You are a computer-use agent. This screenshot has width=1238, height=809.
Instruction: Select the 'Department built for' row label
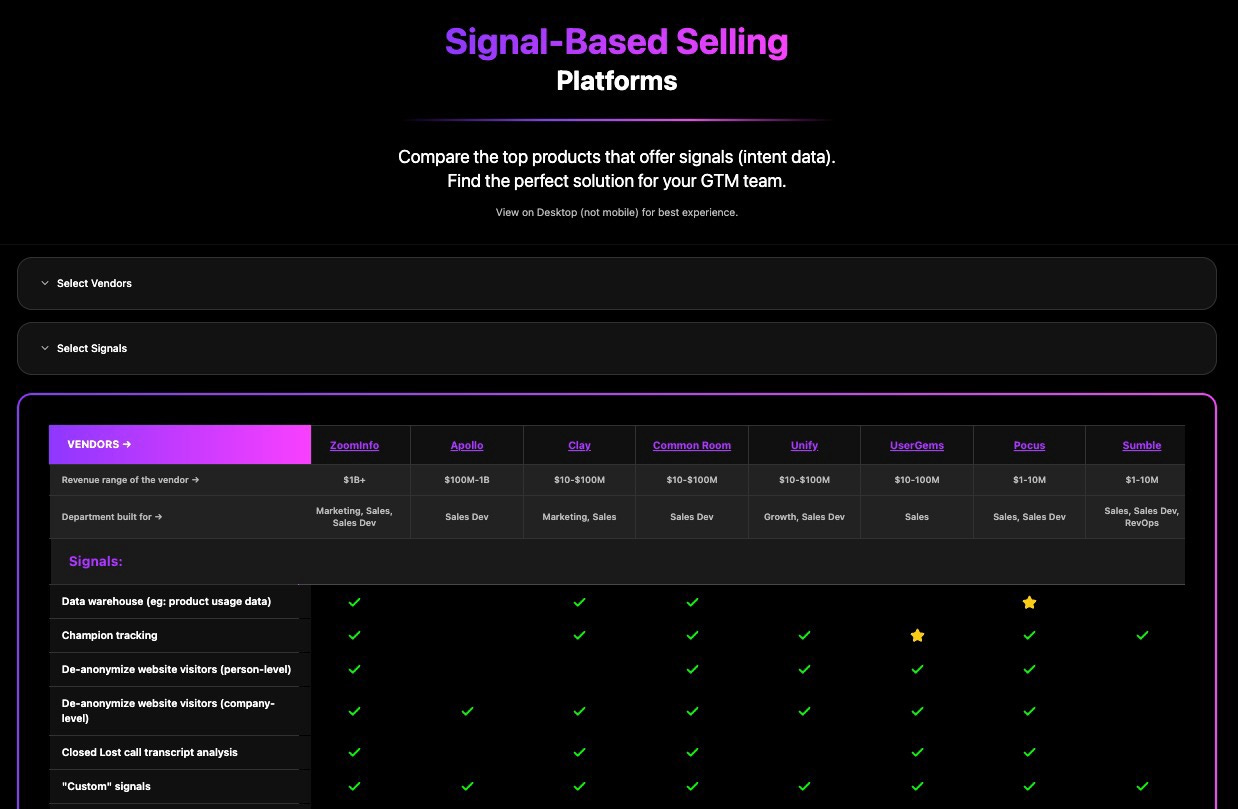(112, 517)
